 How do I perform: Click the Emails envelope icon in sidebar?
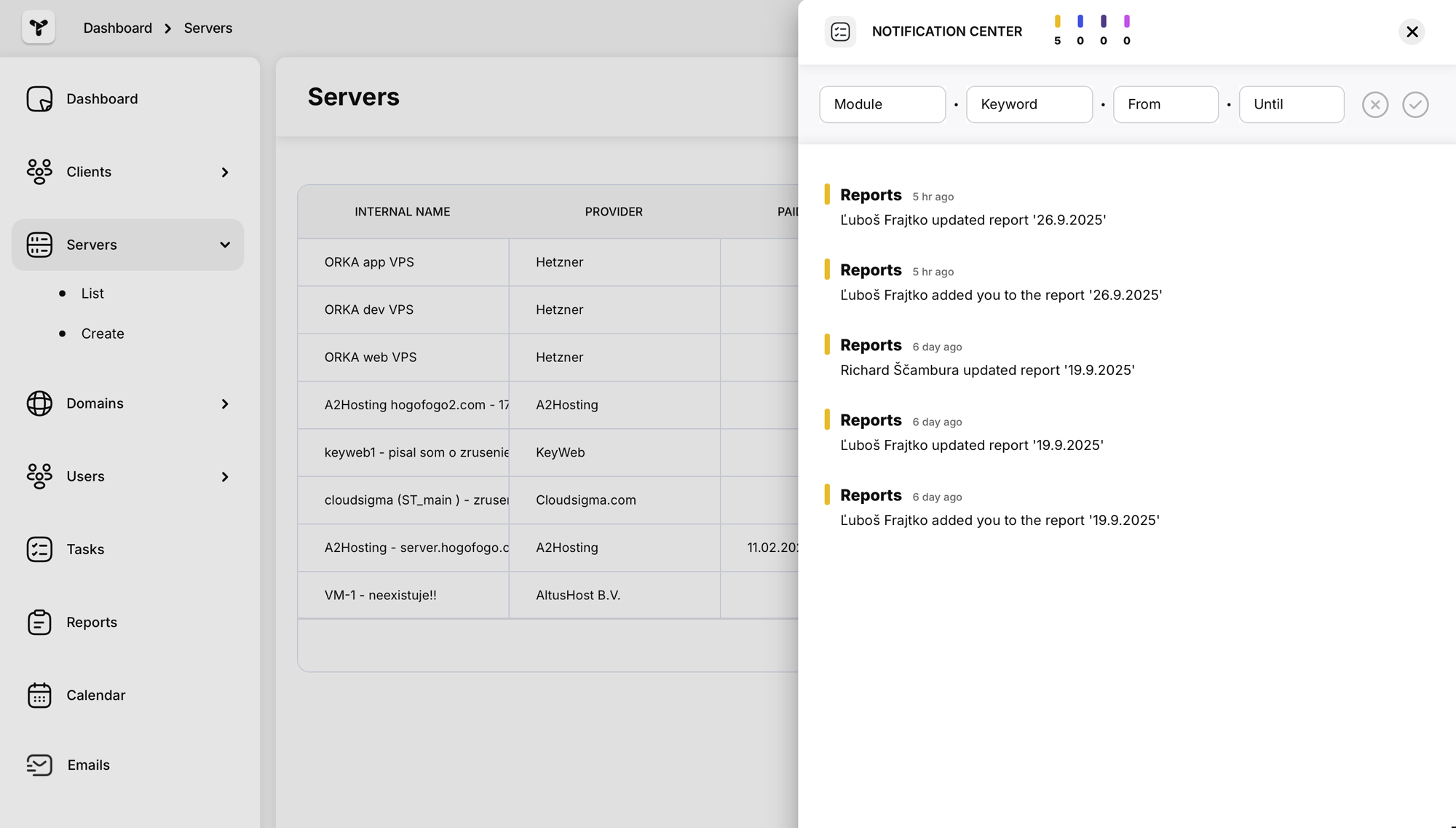[x=39, y=765]
